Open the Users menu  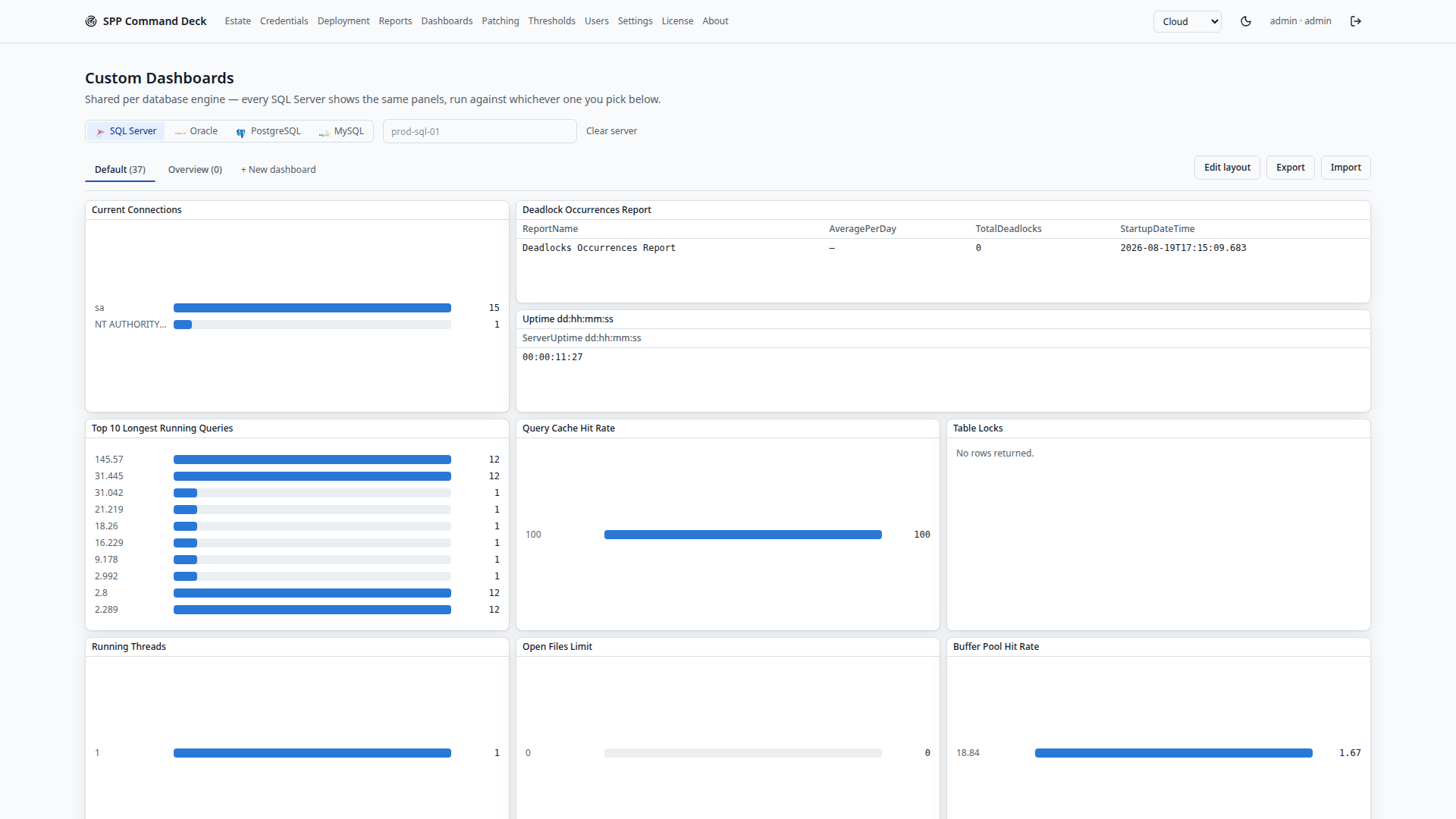pos(597,21)
